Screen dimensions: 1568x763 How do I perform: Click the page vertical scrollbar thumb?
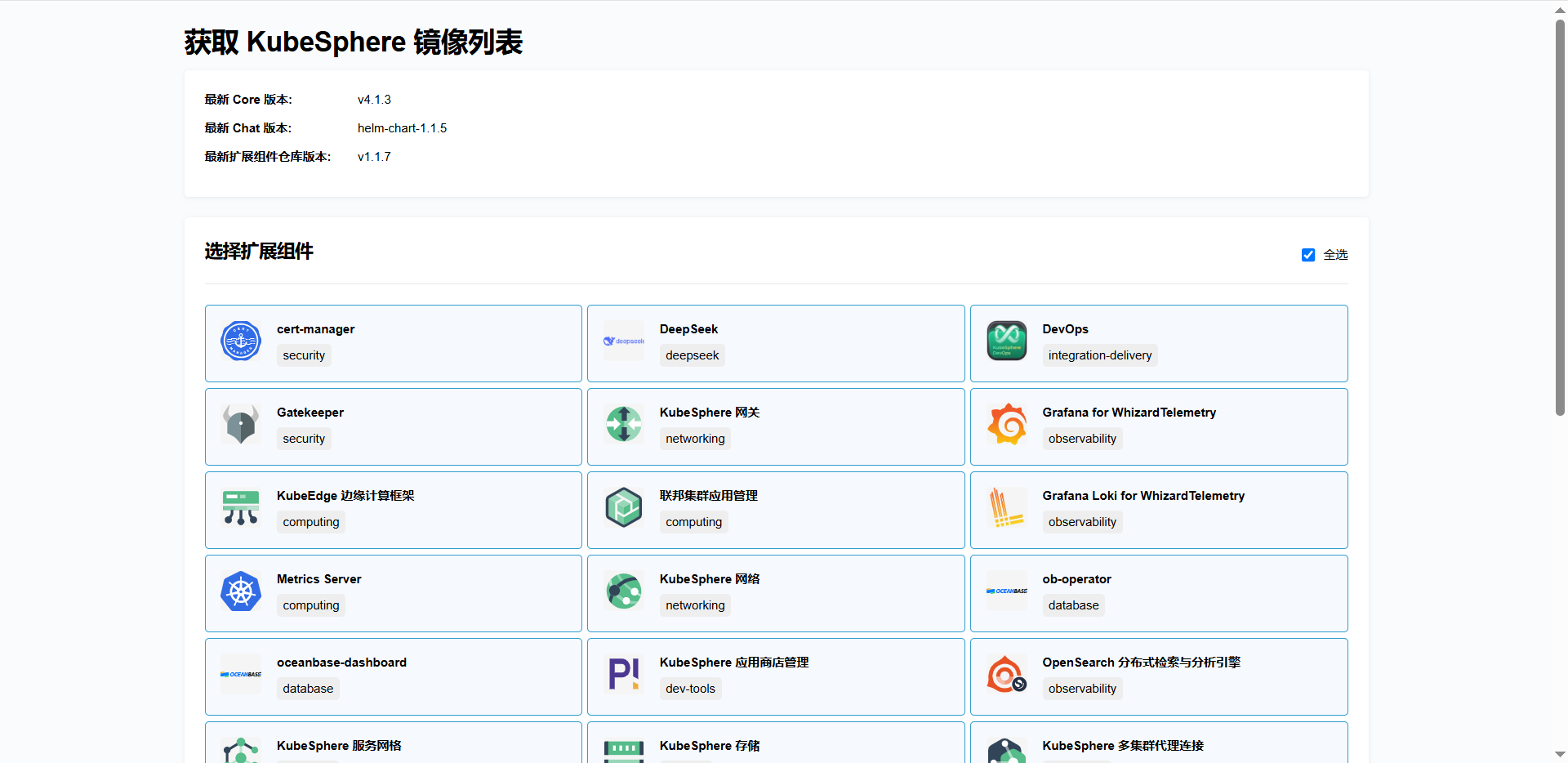1560,216
